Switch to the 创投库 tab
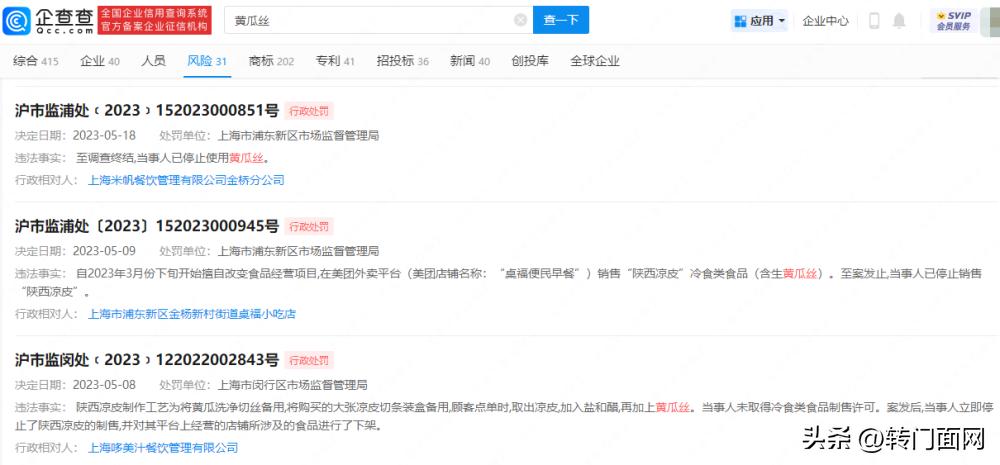Viewport: 1000px width, 465px height. [530, 61]
